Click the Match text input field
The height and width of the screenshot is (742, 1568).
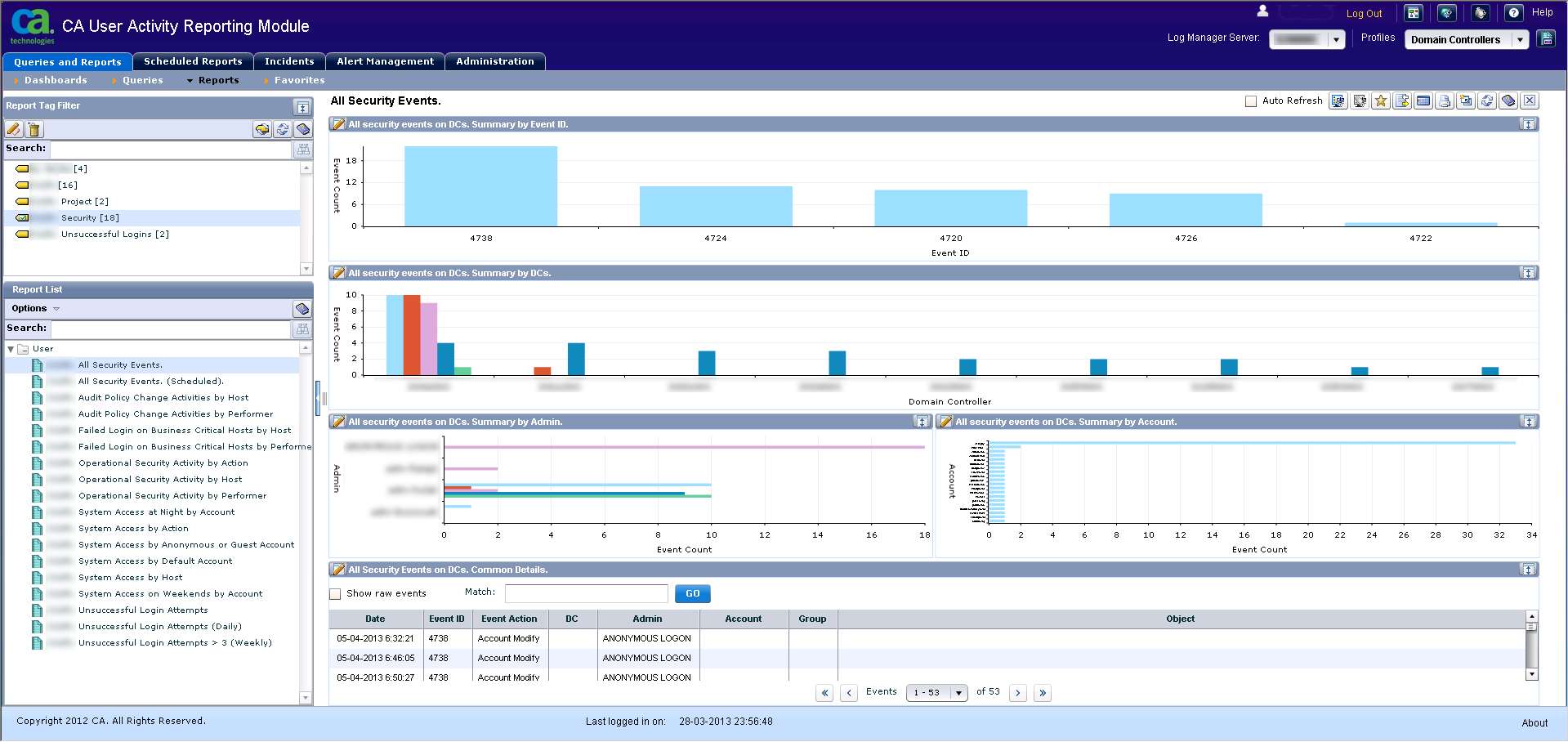587,593
